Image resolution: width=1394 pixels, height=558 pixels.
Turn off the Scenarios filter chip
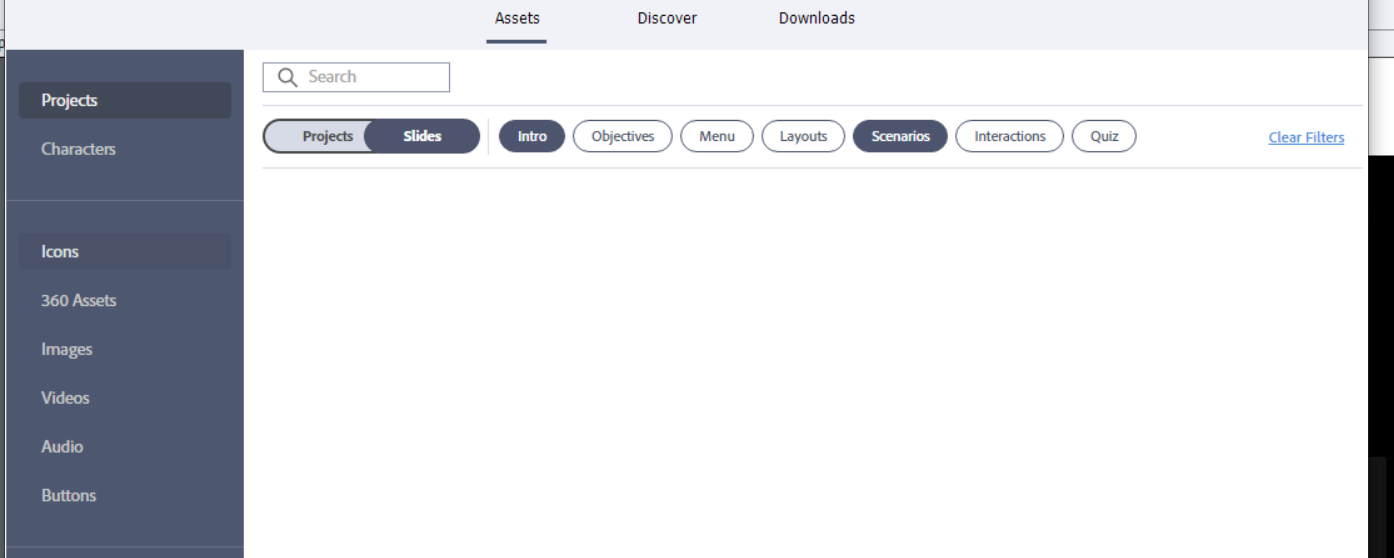tap(900, 136)
